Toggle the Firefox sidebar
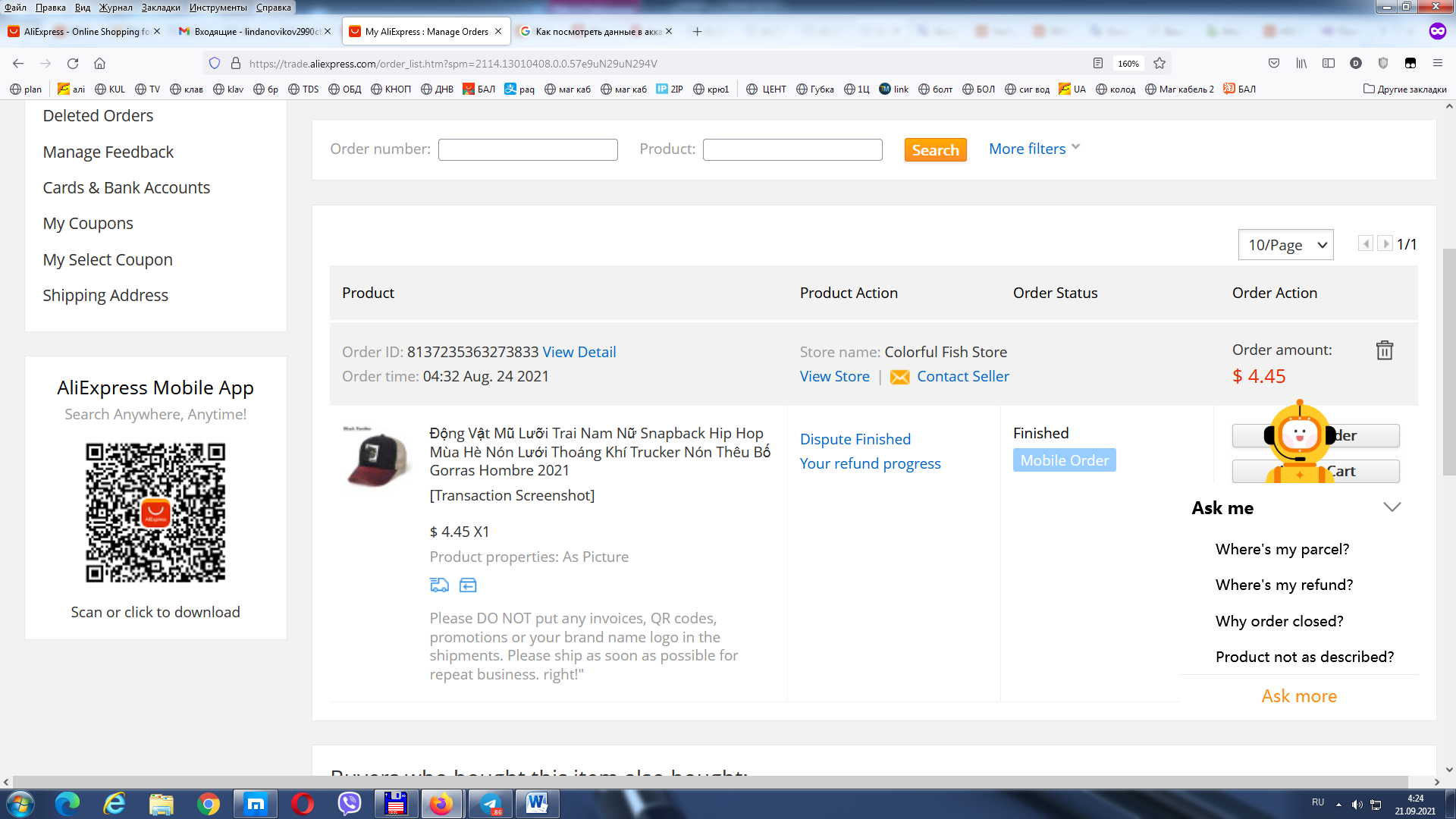Image resolution: width=1456 pixels, height=819 pixels. pos(1329,64)
